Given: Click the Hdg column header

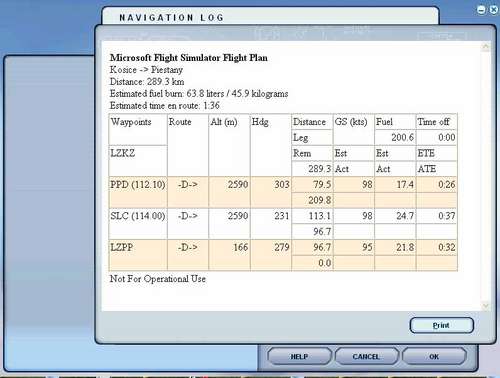Looking at the screenshot, I should click(270, 145).
